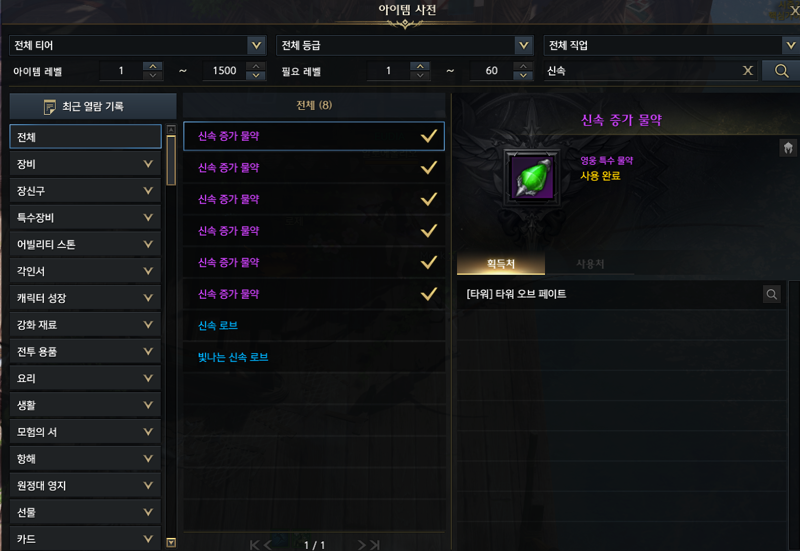Screen dimensions: 800x551
Task: Click the 신속 search input field
Action: (x=642, y=71)
